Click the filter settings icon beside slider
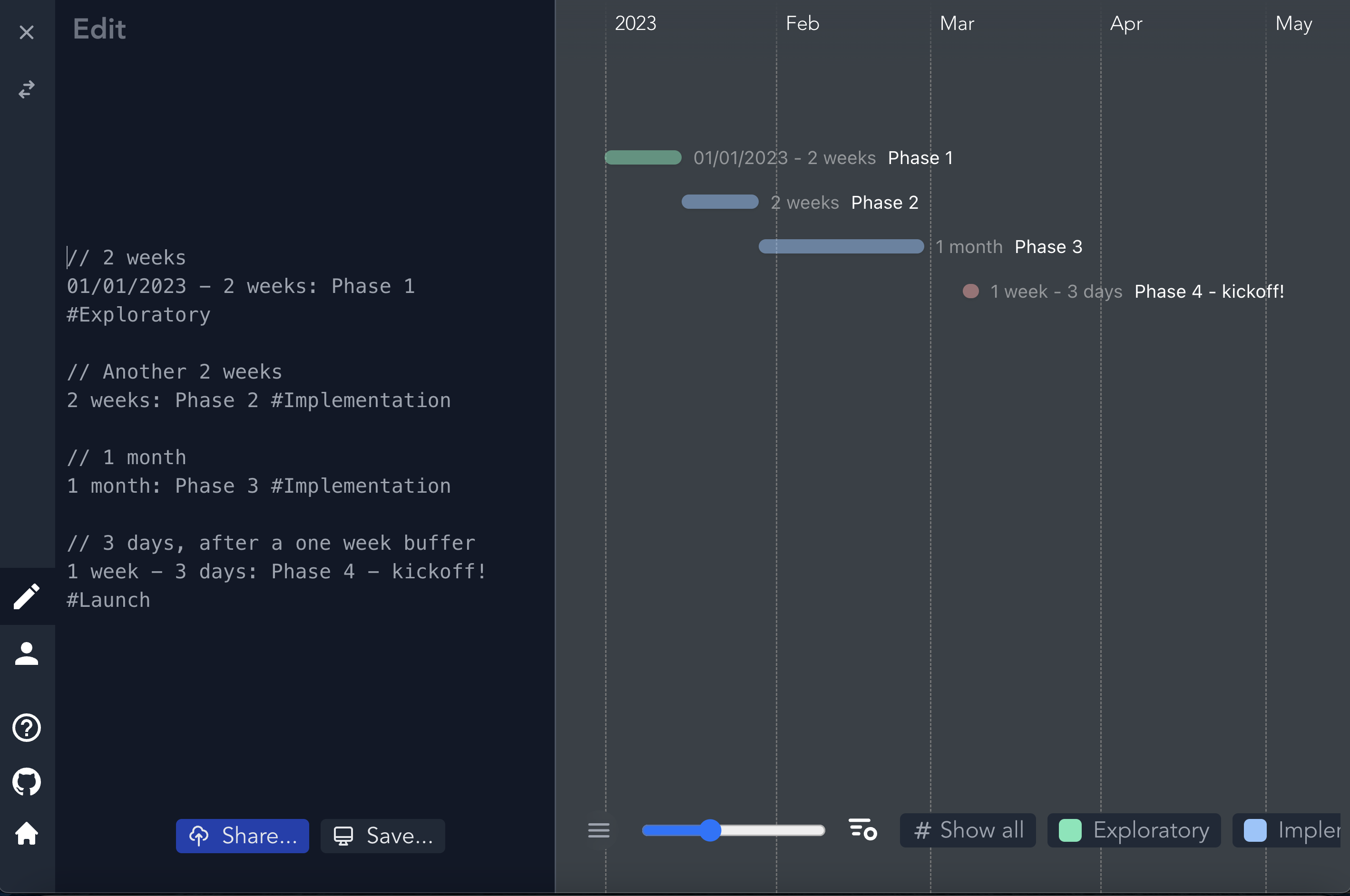 (x=862, y=830)
